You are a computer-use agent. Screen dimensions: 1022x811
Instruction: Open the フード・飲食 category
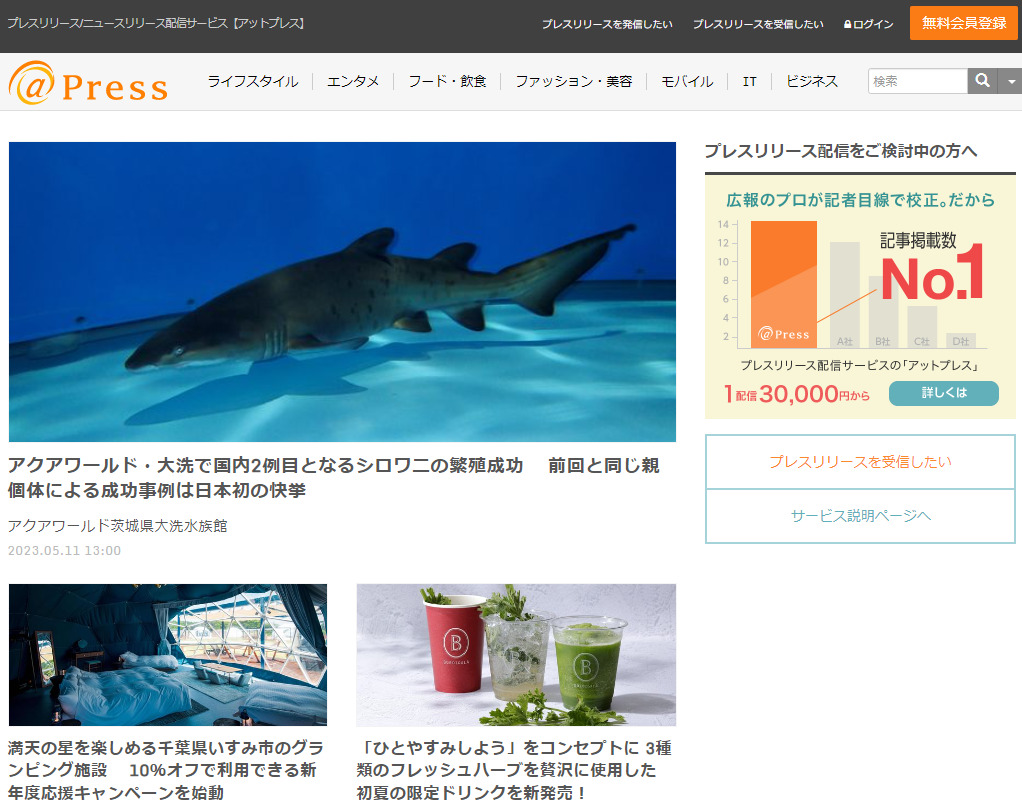447,81
